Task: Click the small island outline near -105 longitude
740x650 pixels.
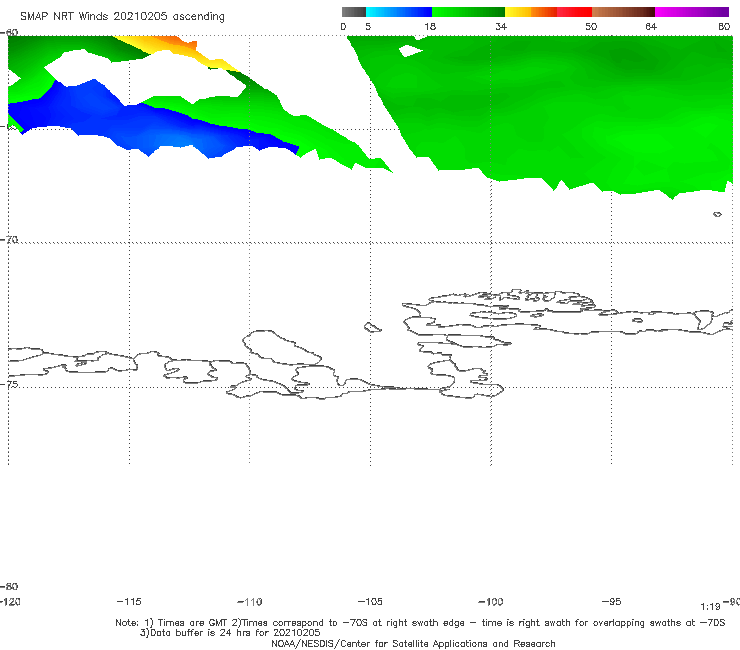Action: coord(372,327)
